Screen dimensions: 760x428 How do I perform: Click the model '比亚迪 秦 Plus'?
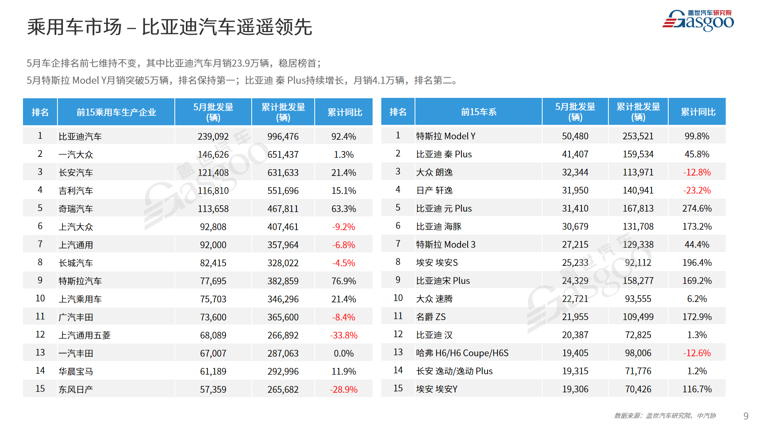point(444,154)
